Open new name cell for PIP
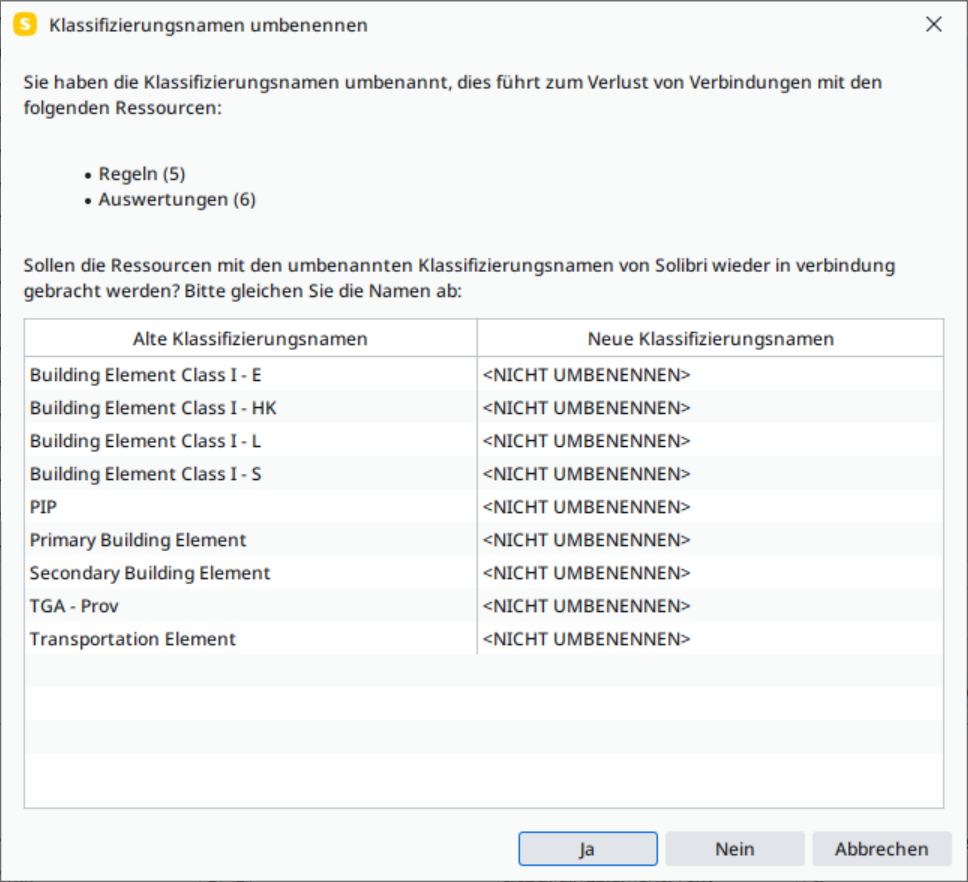Screen dimensions: 968x882 (711, 507)
